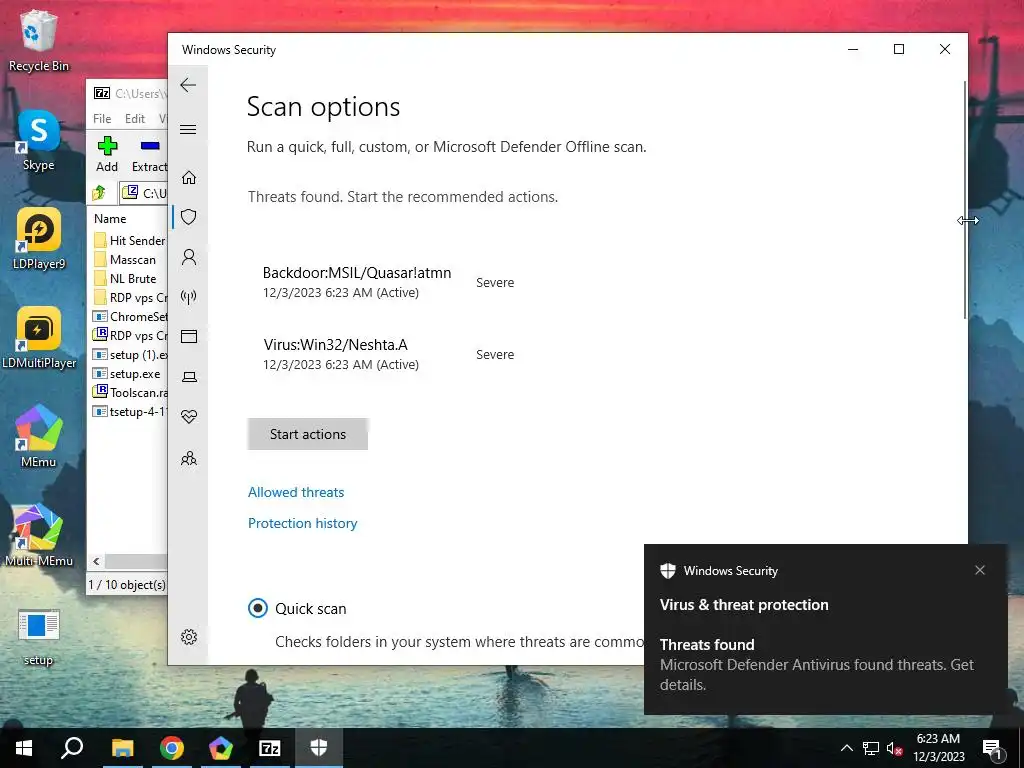Select setup (1) file in 7-Zip
Screen dimensions: 1024x768
pos(130,355)
